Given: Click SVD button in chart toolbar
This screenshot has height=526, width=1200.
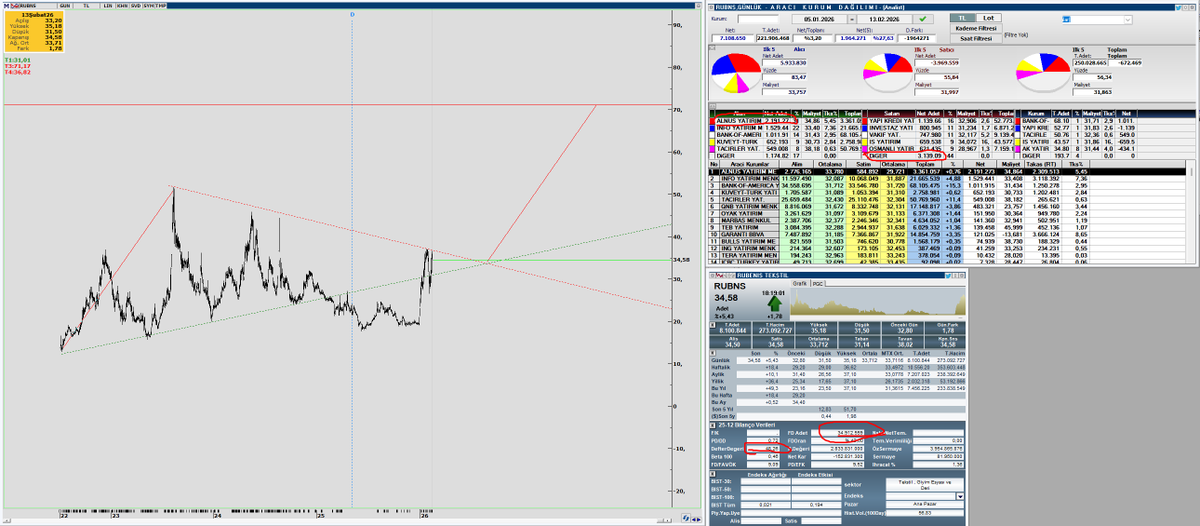Looking at the screenshot, I should pyautogui.click(x=136, y=5).
